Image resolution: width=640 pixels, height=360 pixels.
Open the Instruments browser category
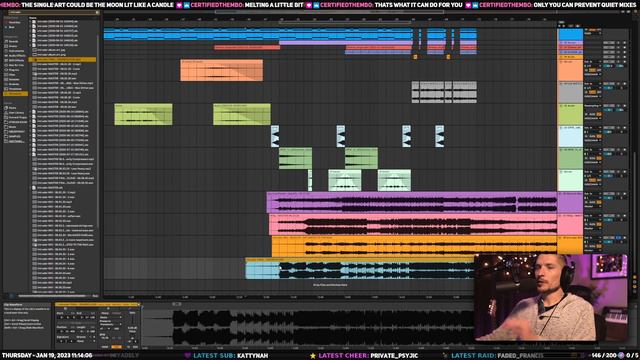coord(16,51)
